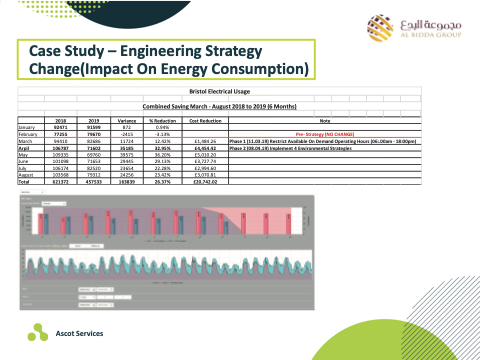Screen dimensions: 480x360
Task: Click the Cost Reduction column header
Action: (205, 121)
